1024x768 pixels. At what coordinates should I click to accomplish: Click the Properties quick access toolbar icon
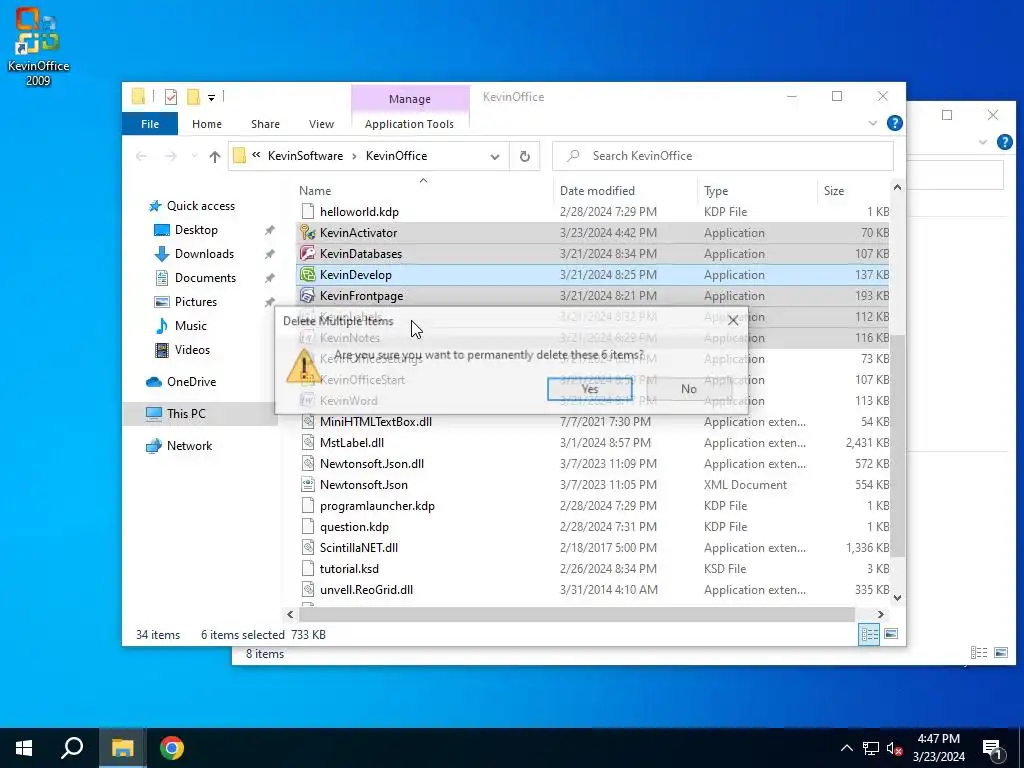pos(171,97)
